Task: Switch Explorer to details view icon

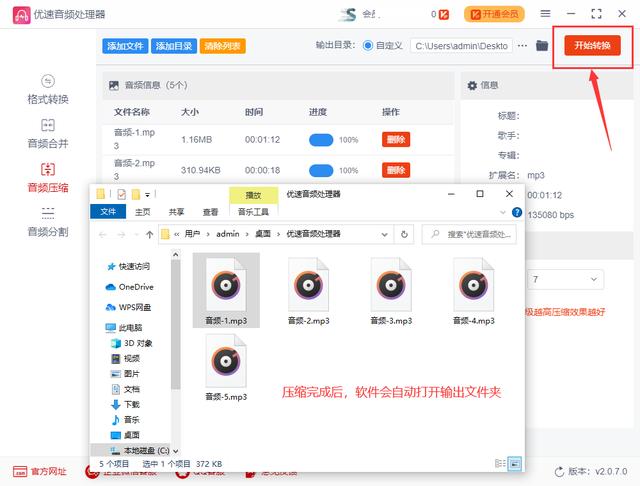Action: pos(500,464)
